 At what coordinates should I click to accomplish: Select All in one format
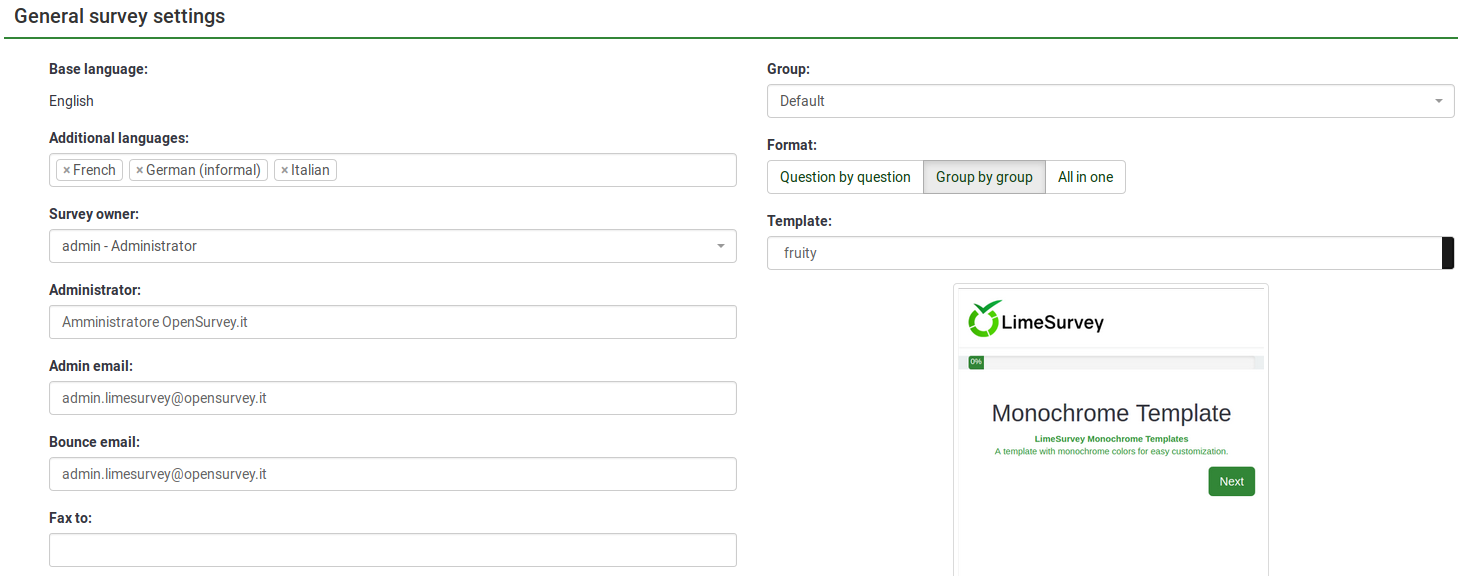pyautogui.click(x=1085, y=177)
